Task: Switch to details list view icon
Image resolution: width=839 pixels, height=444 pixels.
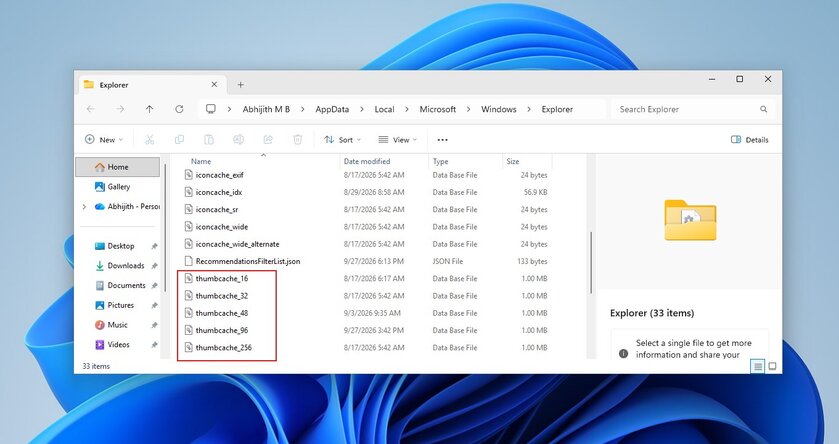Action: coord(758,366)
